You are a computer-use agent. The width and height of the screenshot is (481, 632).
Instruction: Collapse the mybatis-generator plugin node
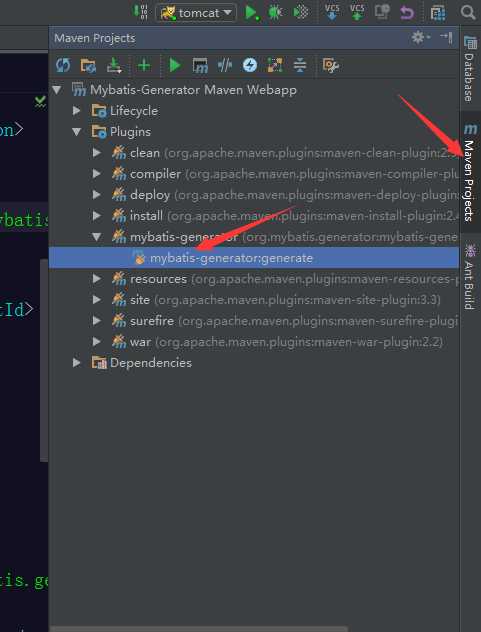(97, 237)
